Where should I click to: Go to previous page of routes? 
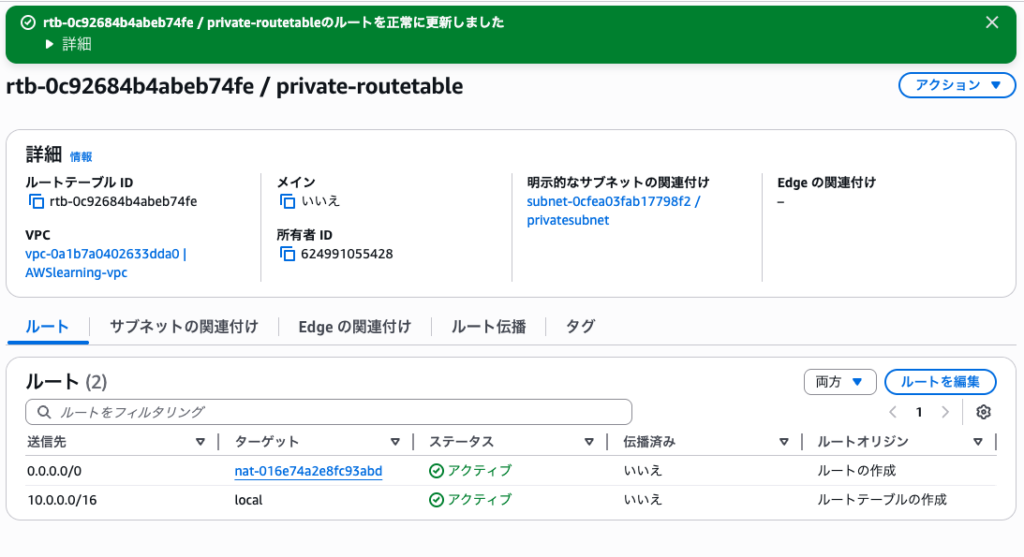pyautogui.click(x=893, y=412)
